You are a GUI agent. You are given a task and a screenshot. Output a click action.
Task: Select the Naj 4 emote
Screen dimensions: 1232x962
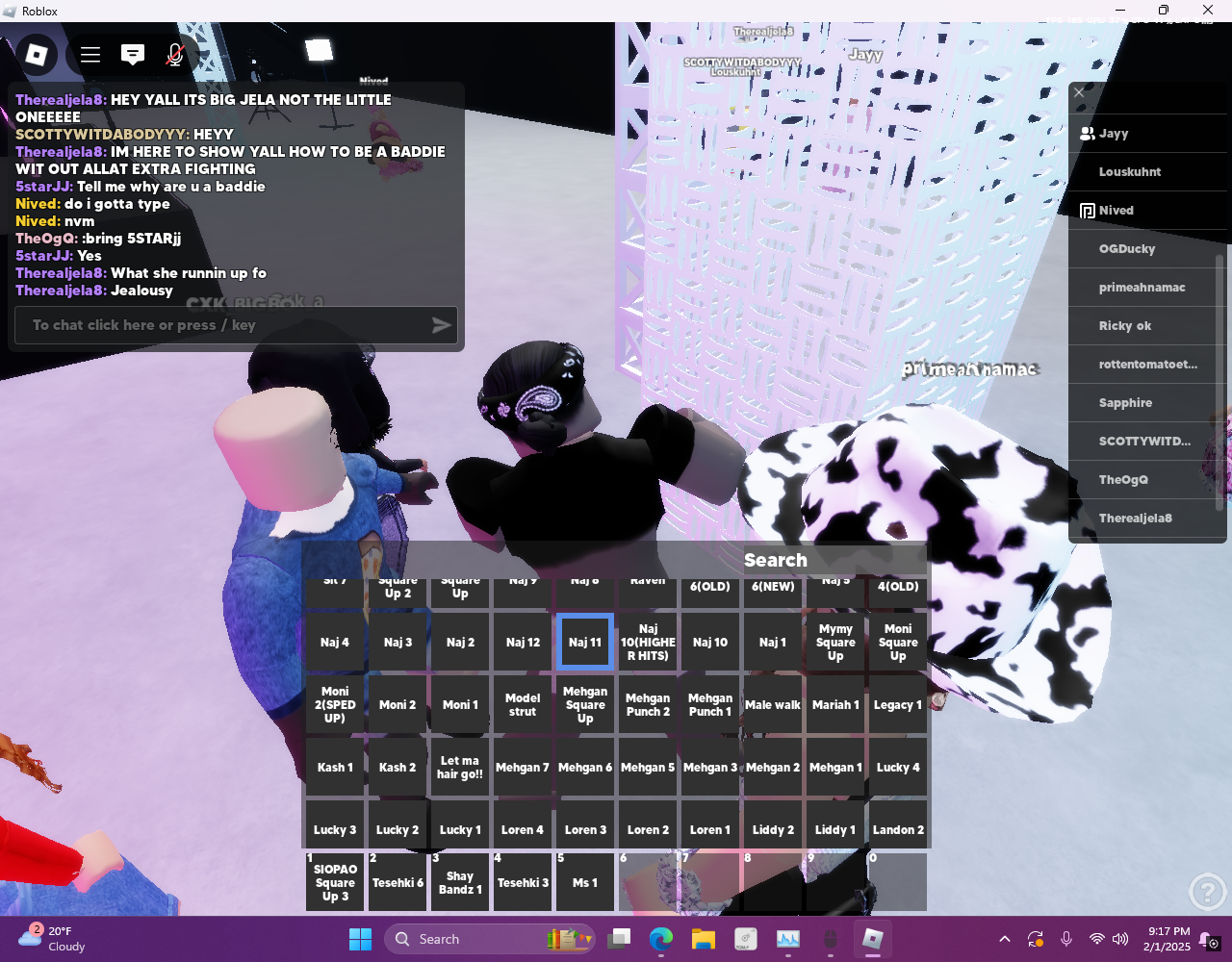(x=335, y=643)
